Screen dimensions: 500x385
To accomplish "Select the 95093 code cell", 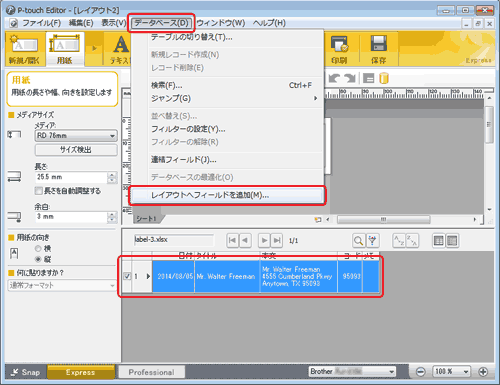I will click(350, 276).
